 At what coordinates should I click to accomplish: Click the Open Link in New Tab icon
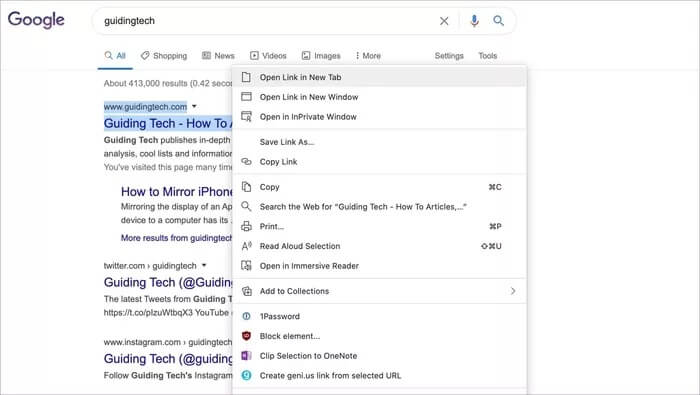tap(246, 77)
